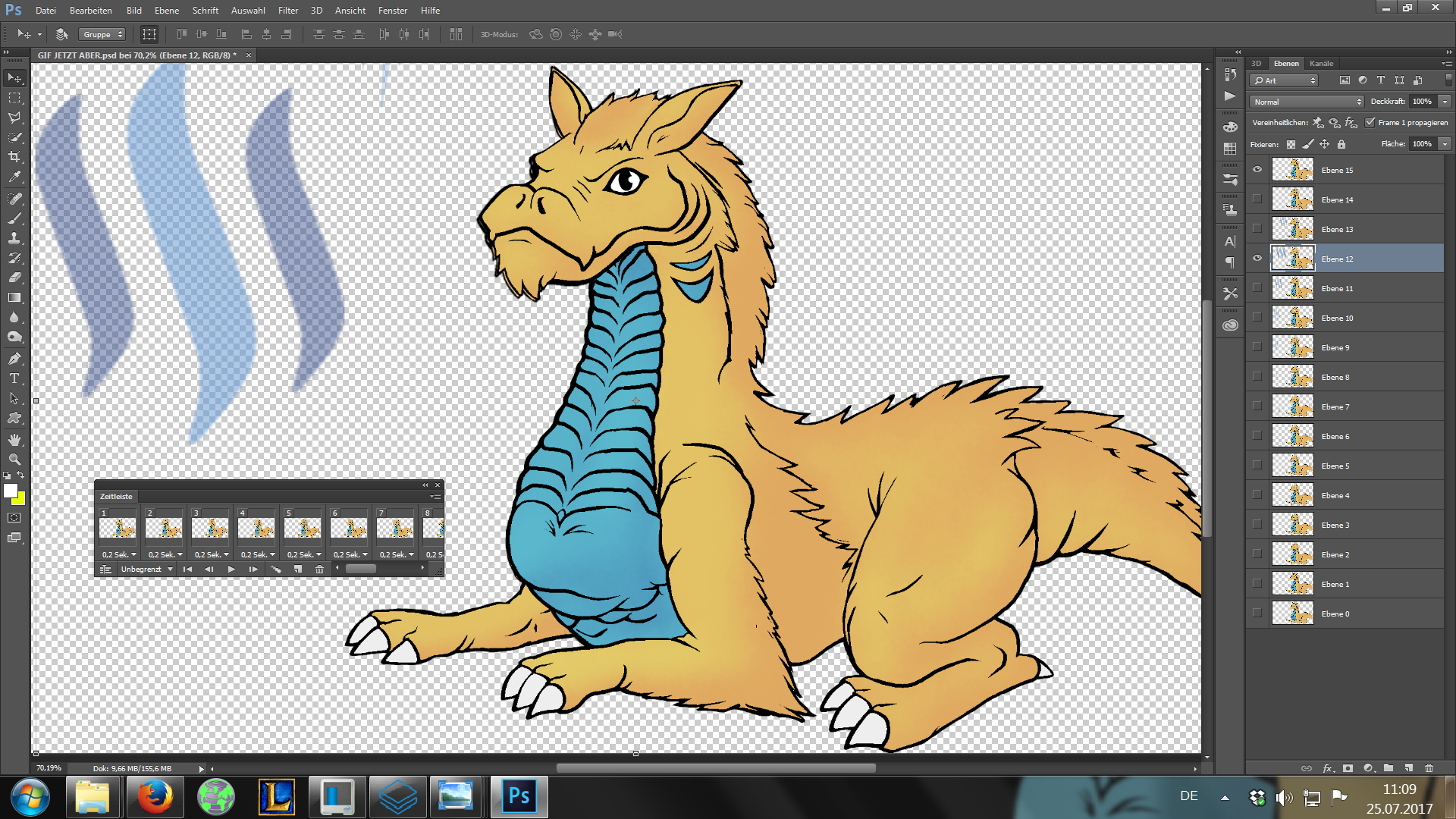
Task: Add layer mask in layers panel
Action: pyautogui.click(x=1348, y=768)
